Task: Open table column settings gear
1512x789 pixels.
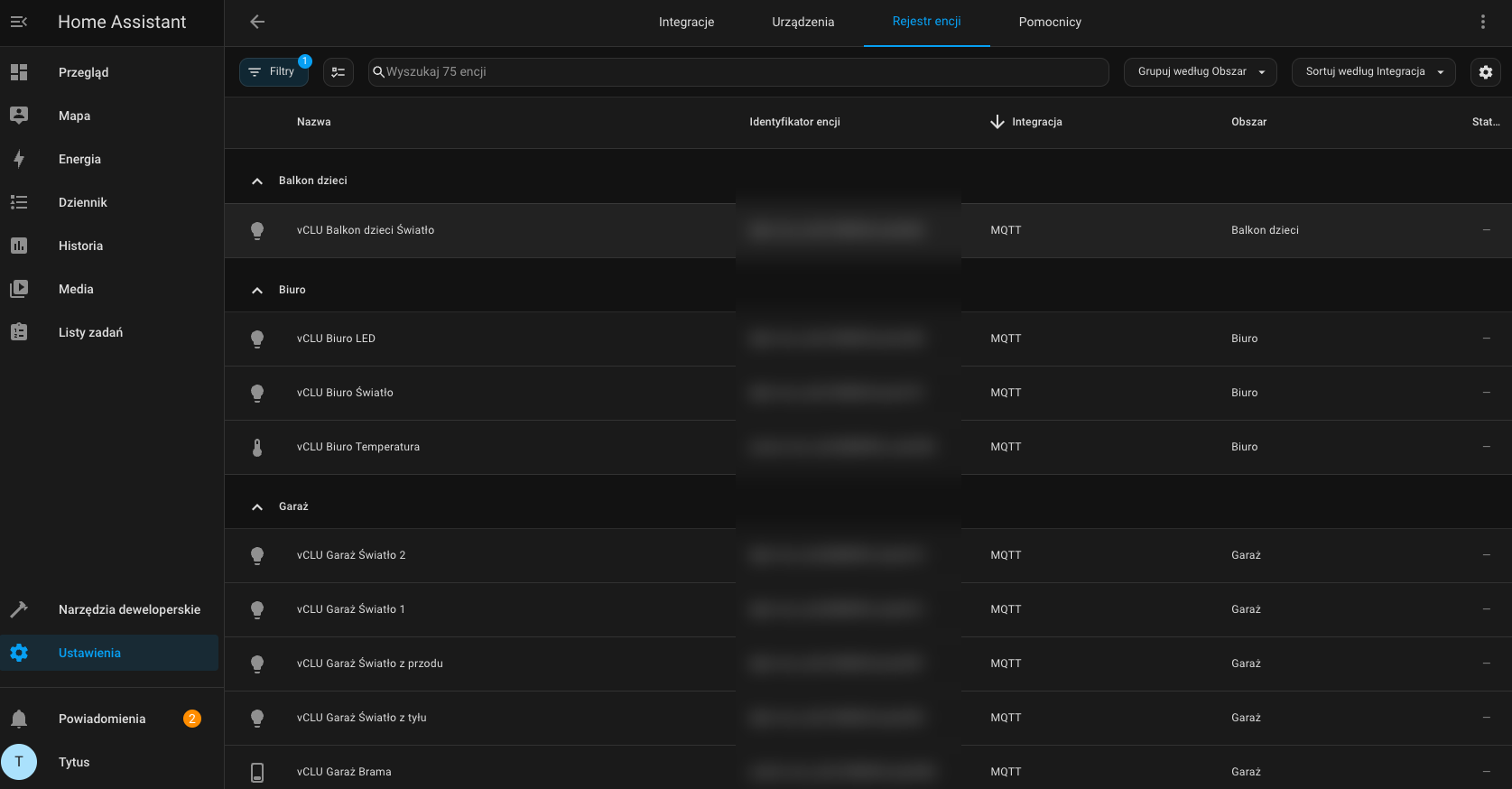Action: [x=1486, y=72]
